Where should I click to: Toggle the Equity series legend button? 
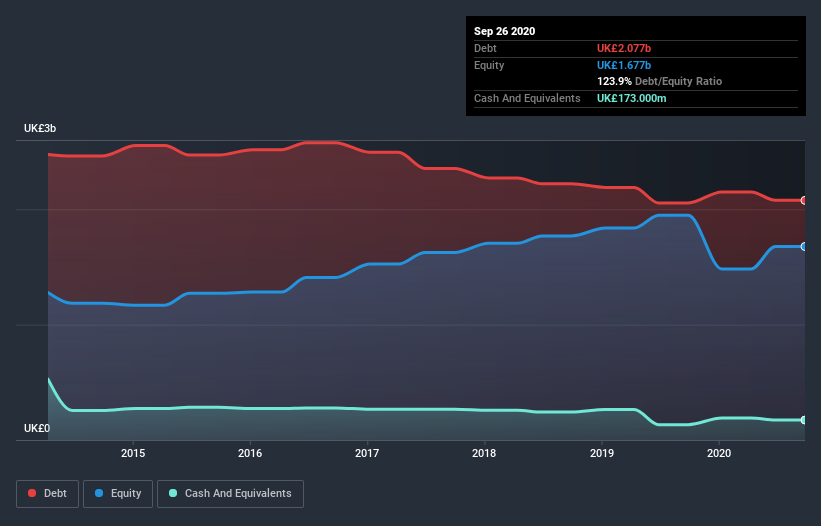tap(118, 494)
